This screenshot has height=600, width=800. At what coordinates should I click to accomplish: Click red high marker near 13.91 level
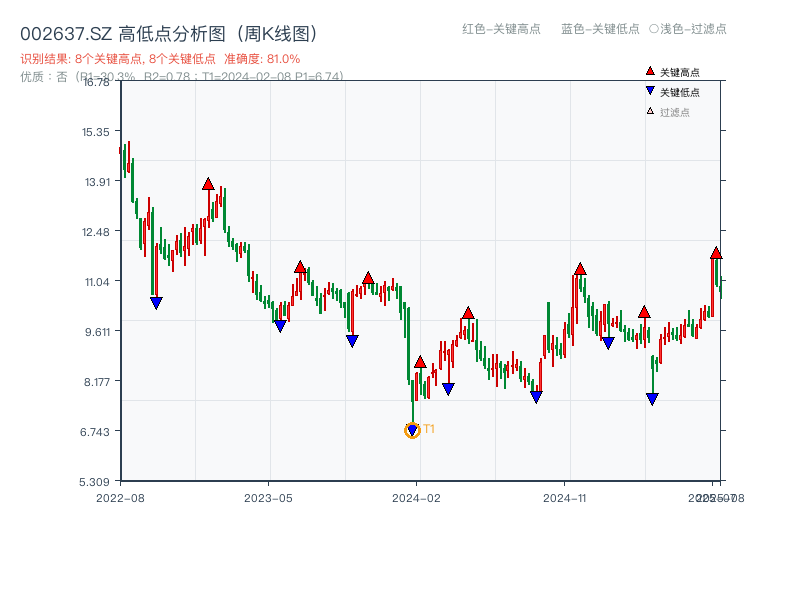tap(208, 184)
